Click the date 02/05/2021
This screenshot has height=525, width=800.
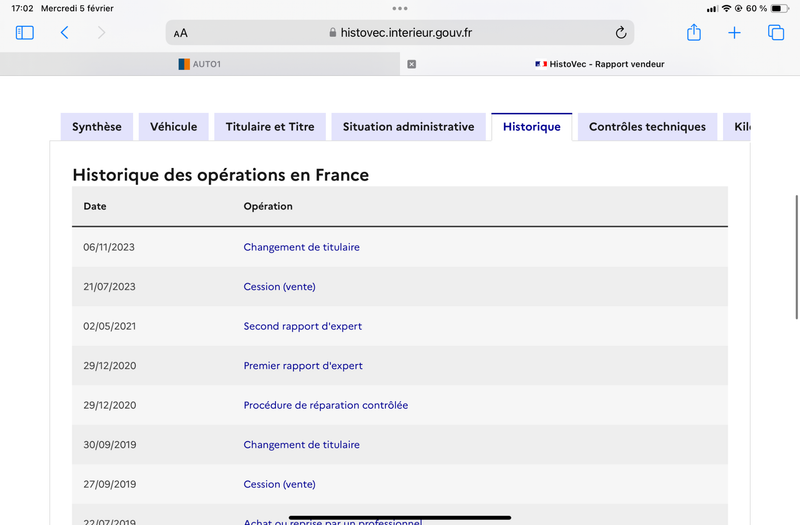coord(110,326)
